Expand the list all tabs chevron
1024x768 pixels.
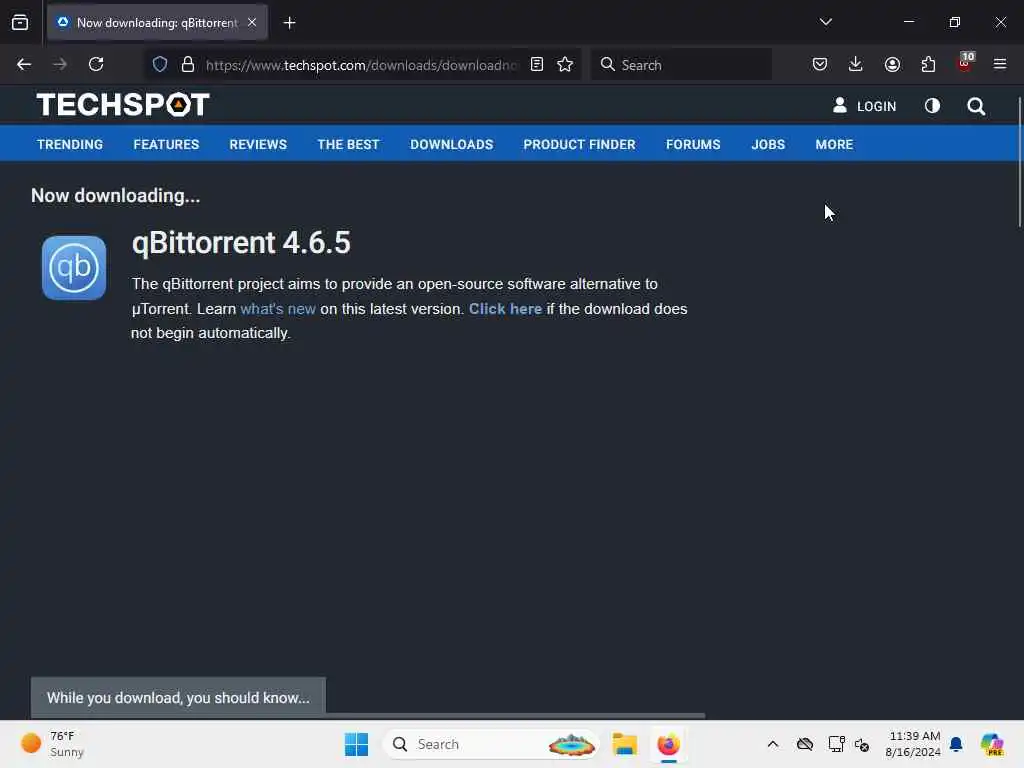[825, 22]
